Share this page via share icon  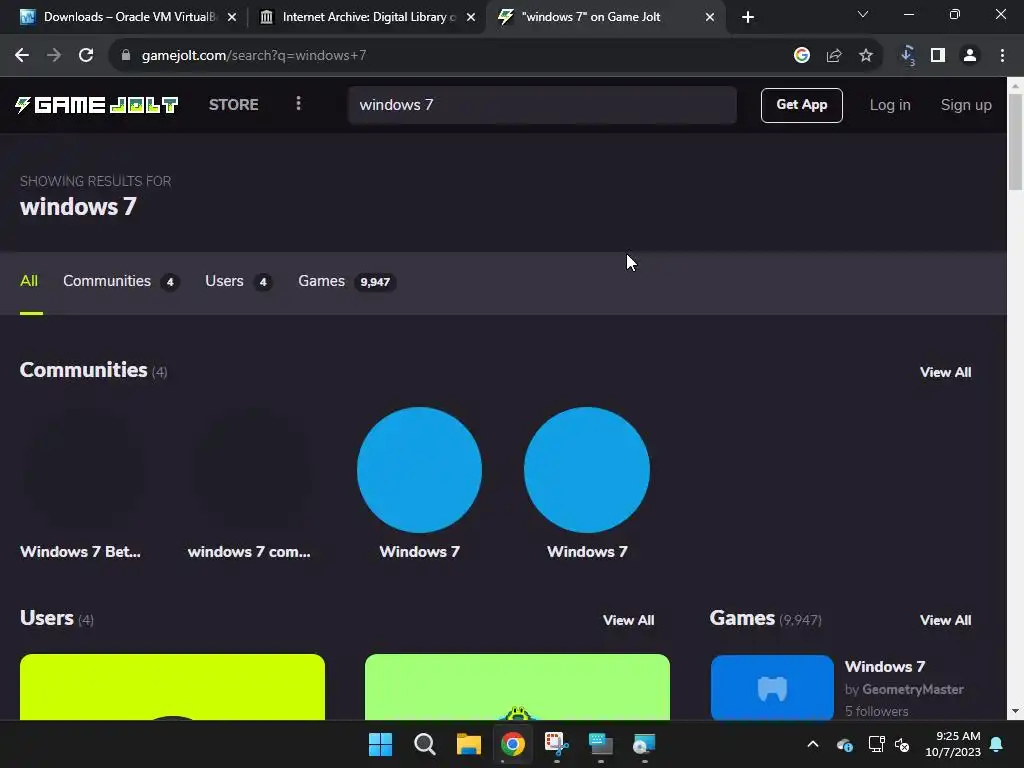(x=834, y=56)
